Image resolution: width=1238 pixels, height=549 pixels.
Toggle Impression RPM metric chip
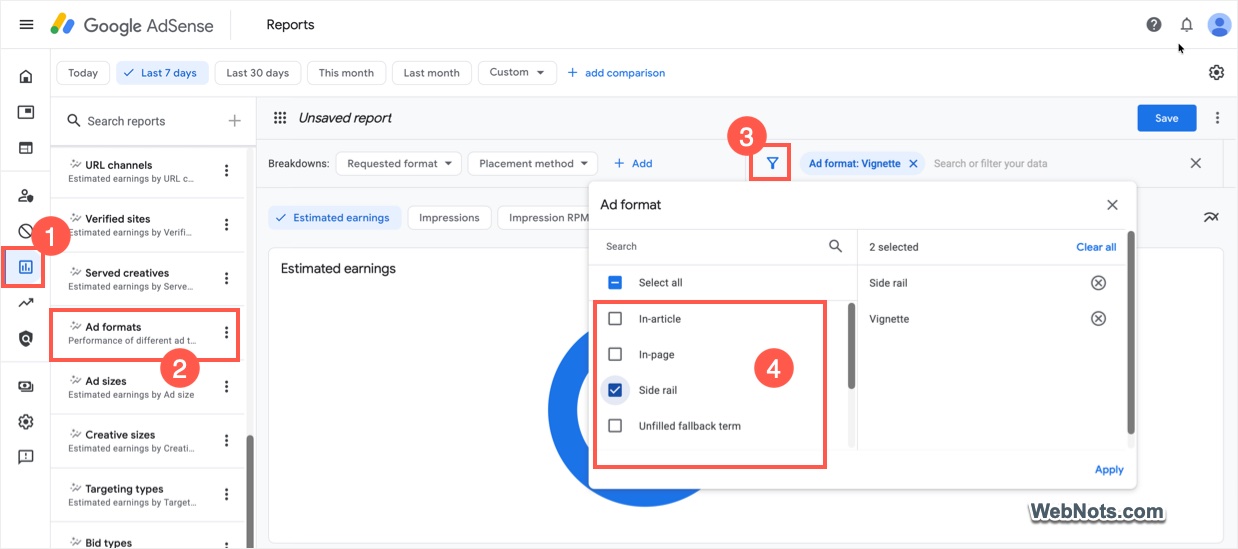(543, 218)
